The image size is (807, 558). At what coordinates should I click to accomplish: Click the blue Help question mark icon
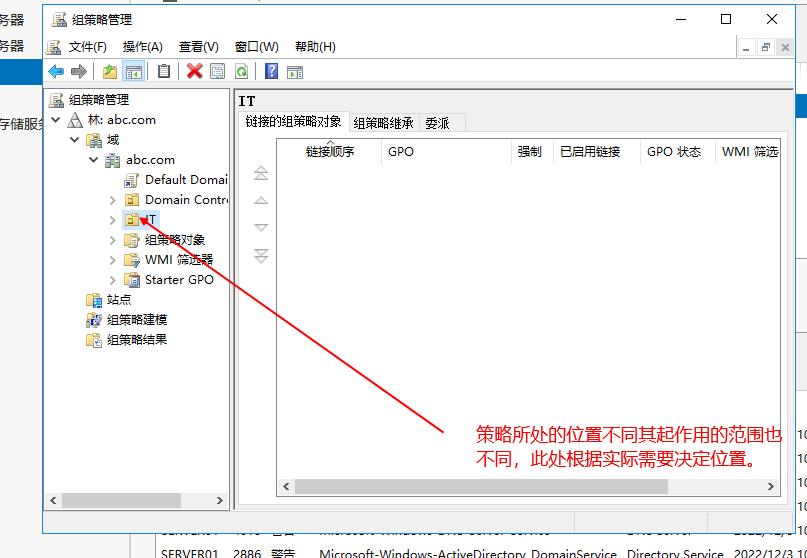(271, 71)
